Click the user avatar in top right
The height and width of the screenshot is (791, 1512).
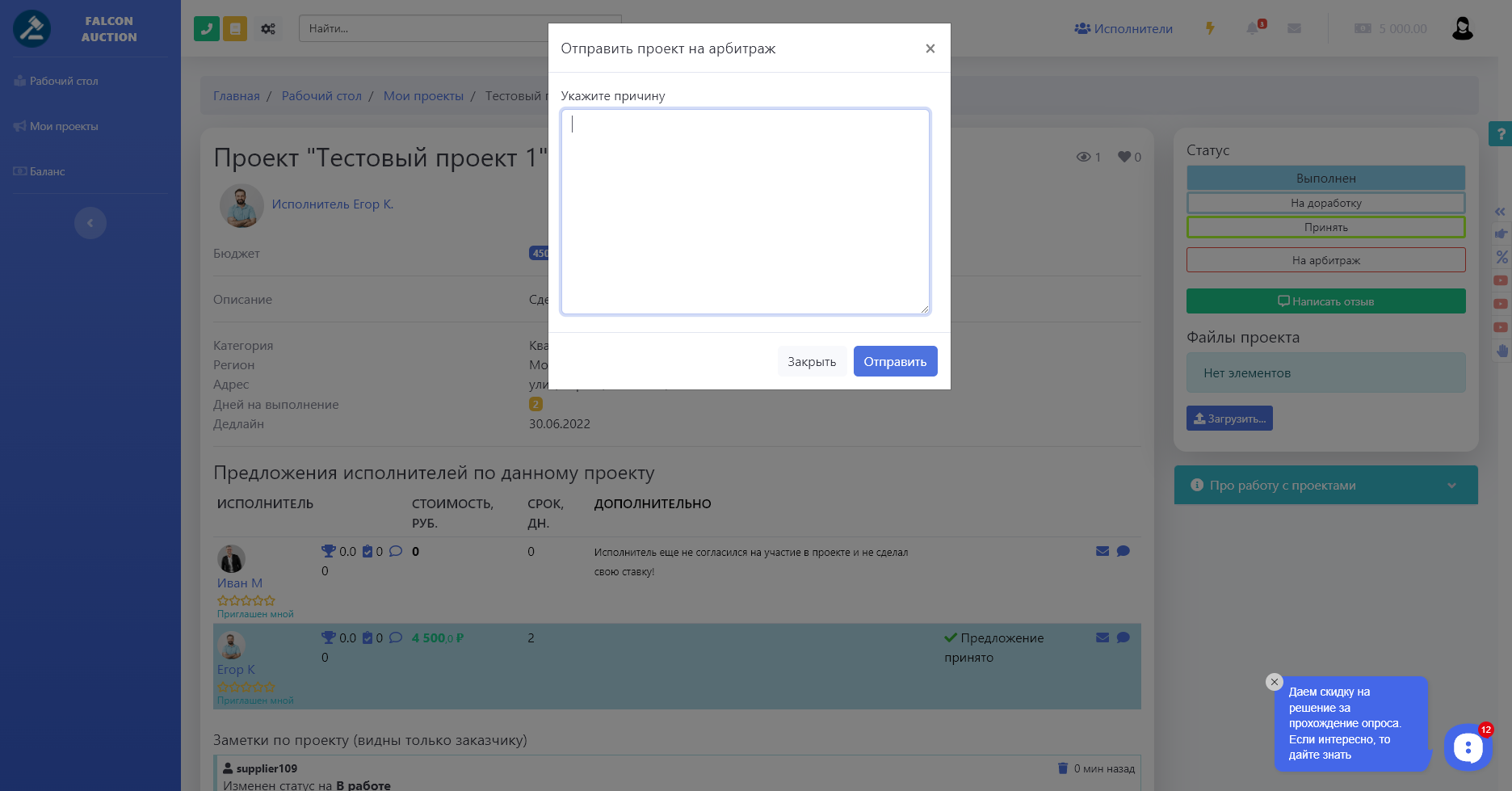[x=1462, y=28]
